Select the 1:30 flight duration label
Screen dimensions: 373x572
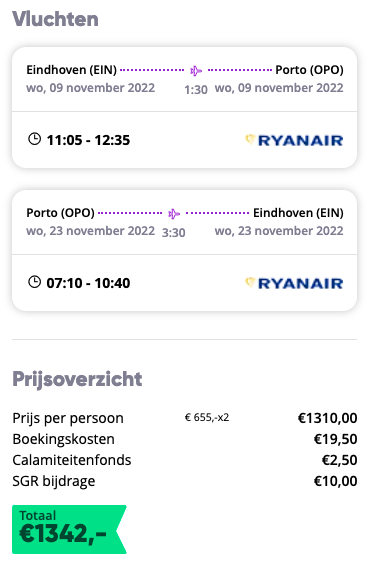(x=196, y=90)
